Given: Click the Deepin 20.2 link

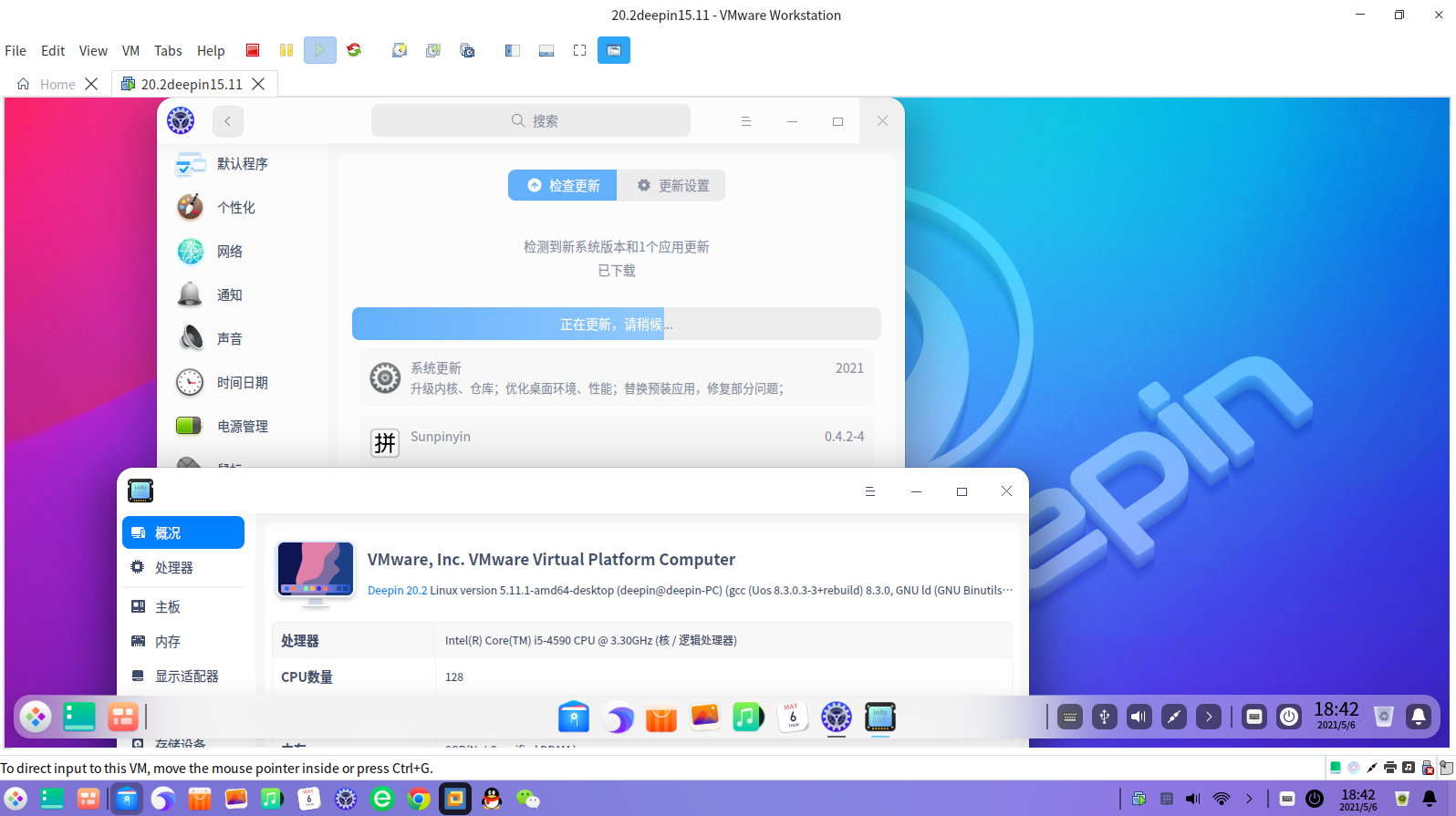Looking at the screenshot, I should click(x=397, y=590).
